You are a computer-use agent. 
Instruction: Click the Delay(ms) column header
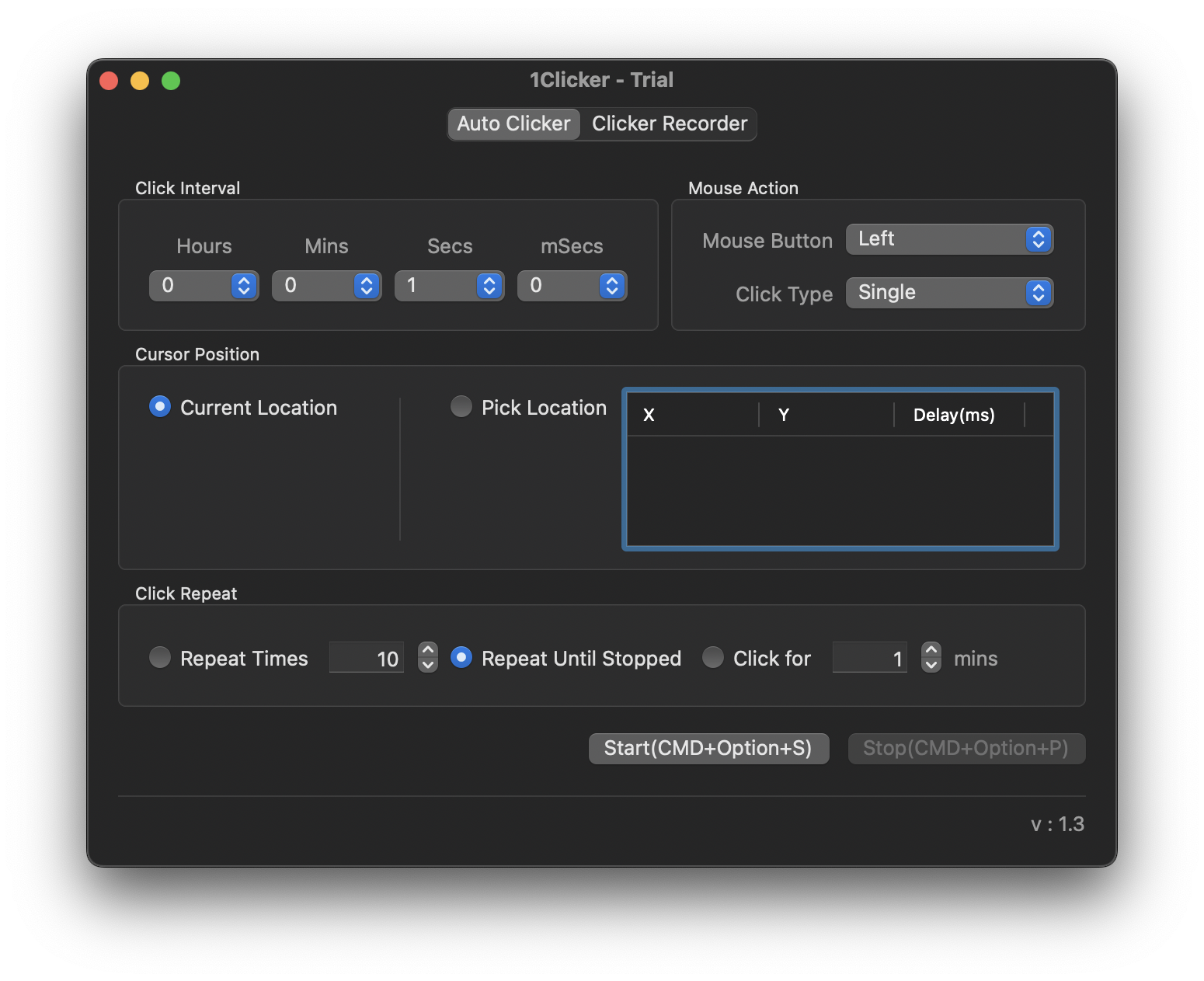[959, 415]
